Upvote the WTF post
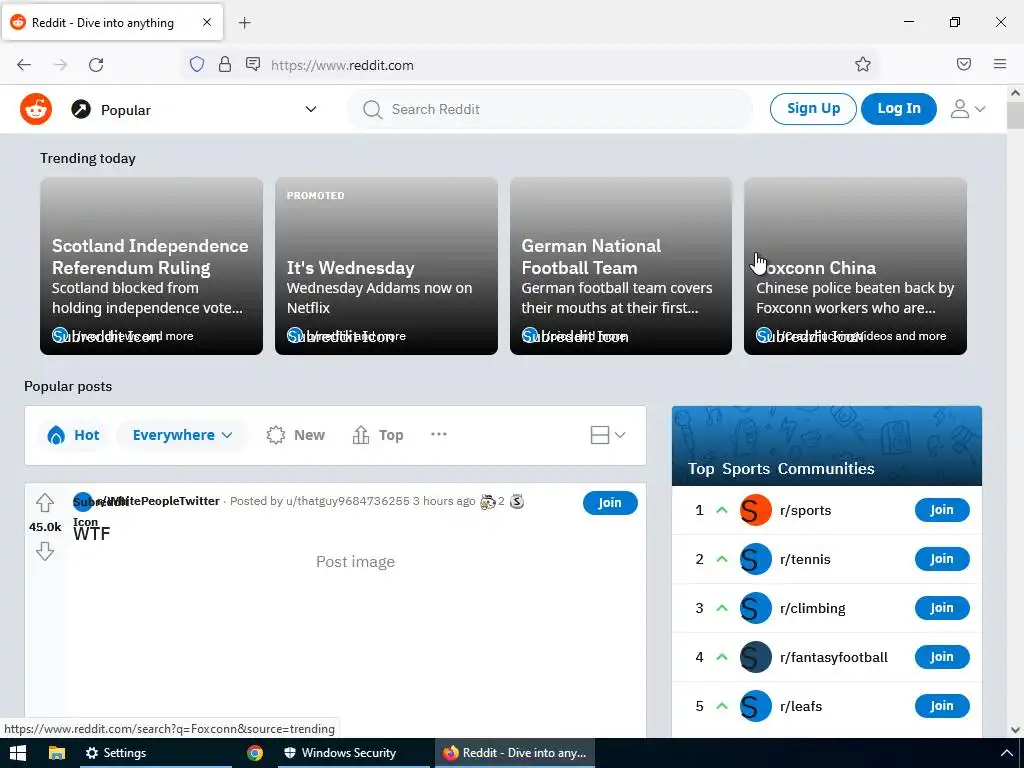Screen dimensions: 1024x768 click(x=44, y=503)
